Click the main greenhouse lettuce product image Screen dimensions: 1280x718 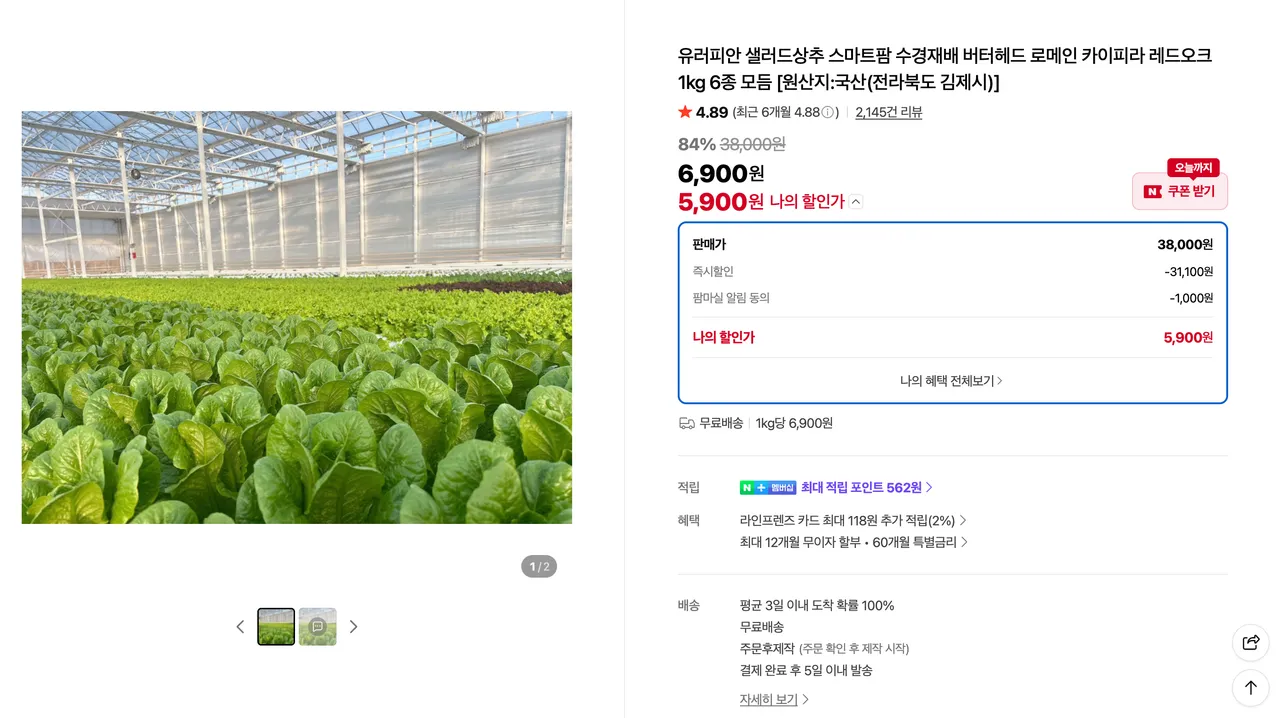(297, 317)
